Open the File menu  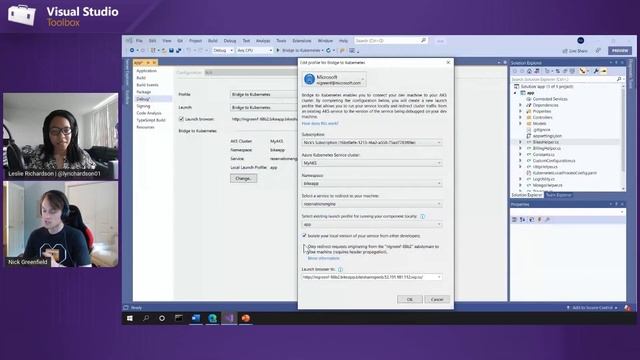[x=139, y=41]
